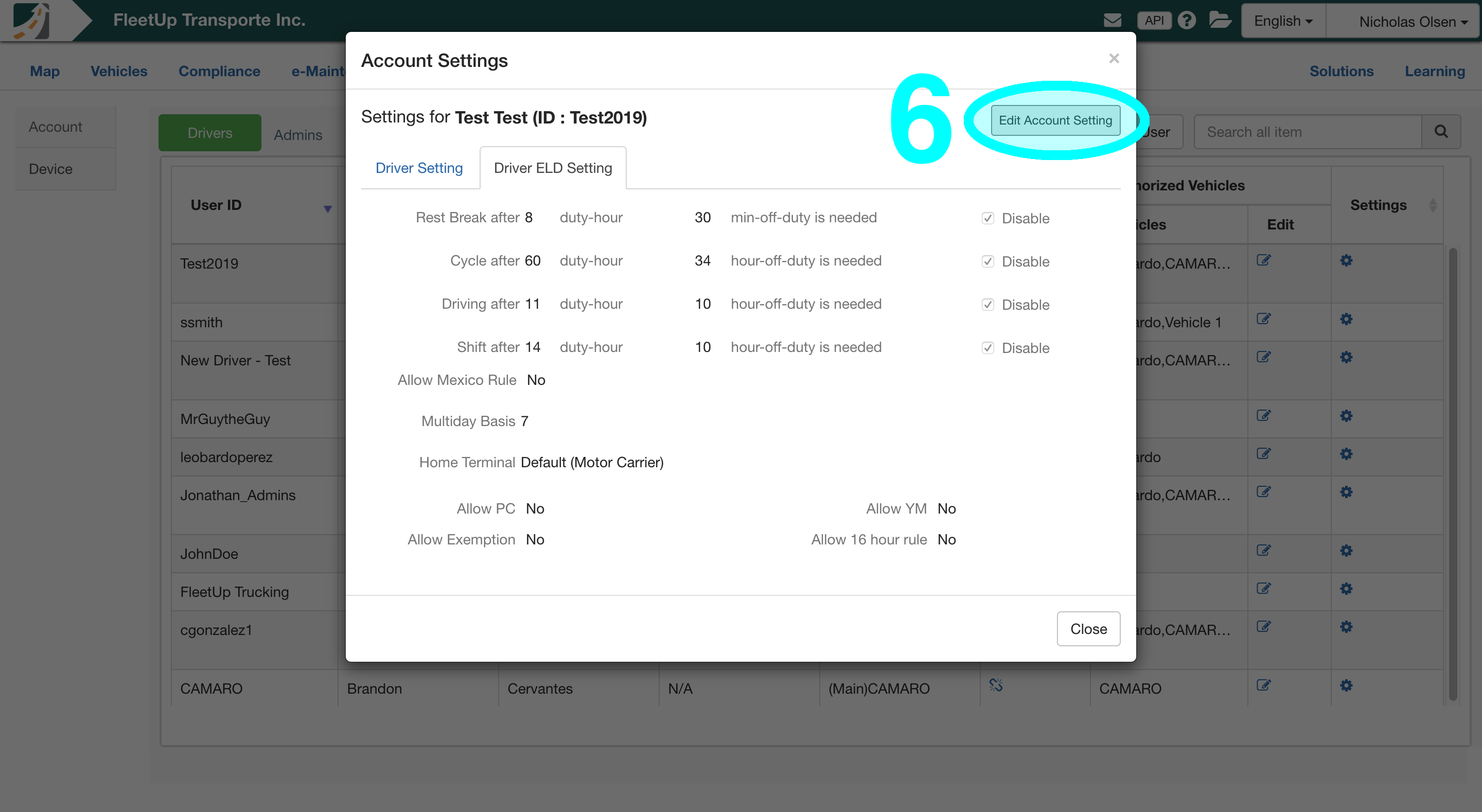Toggle Disable checkbox for Cycle rule
1482x812 pixels.
[988, 261]
